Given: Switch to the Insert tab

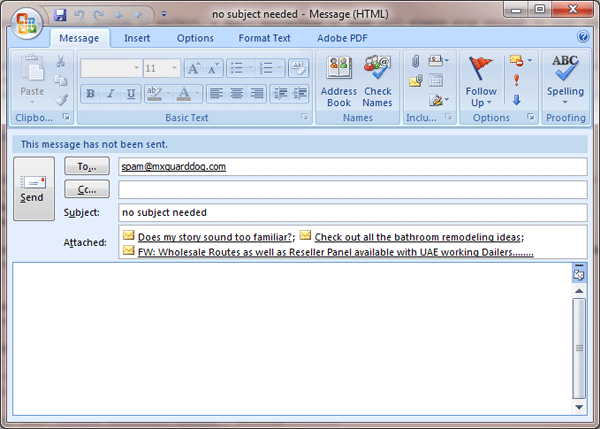Looking at the screenshot, I should [x=137, y=38].
